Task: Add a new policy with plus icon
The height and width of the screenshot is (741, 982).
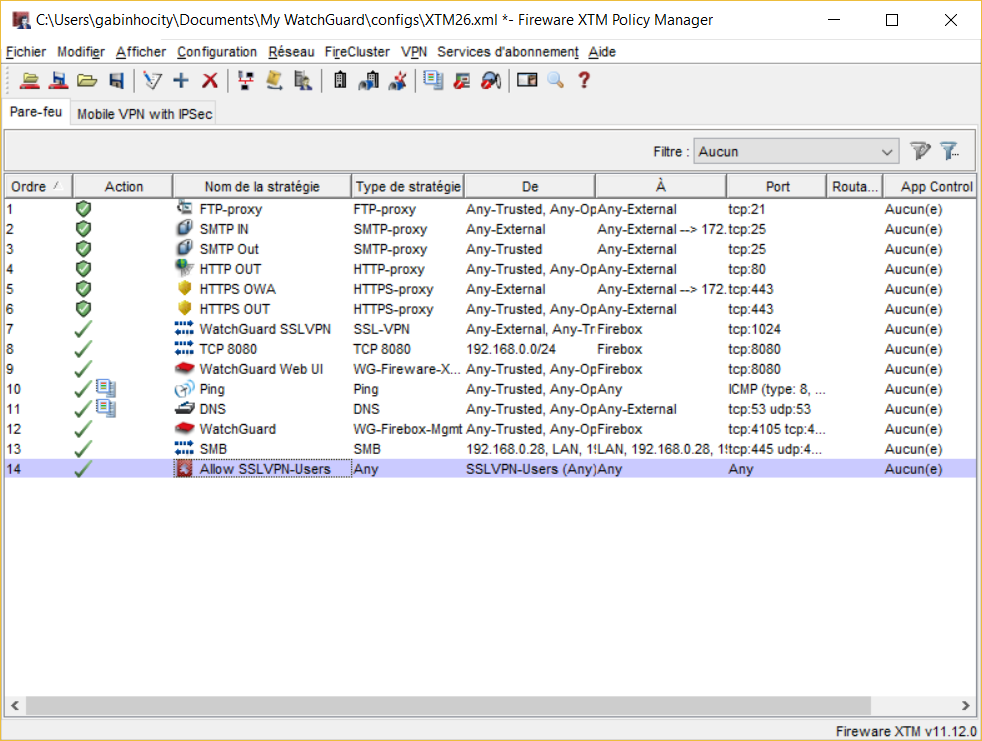Action: point(181,80)
